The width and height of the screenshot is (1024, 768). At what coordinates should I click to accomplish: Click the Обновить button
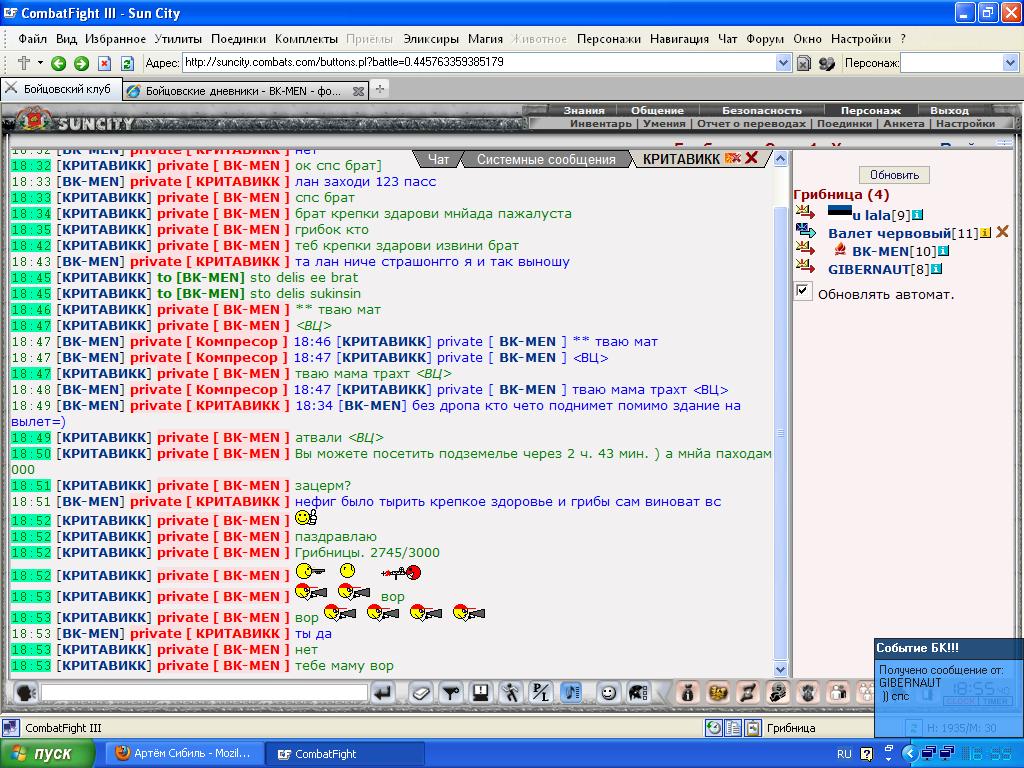[894, 175]
